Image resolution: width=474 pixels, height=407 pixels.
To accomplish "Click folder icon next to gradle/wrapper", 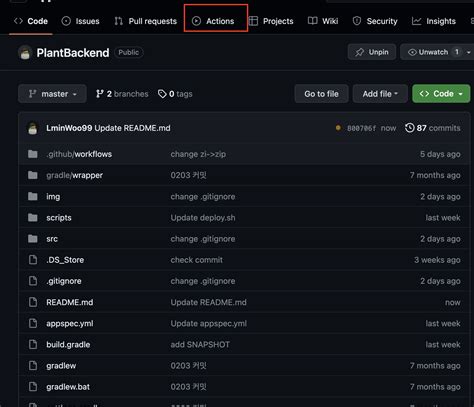I will tap(33, 175).
